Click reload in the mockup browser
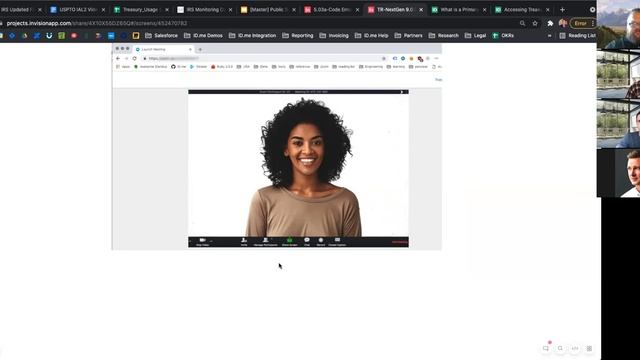The image size is (640, 360). pyautogui.click(x=134, y=58)
